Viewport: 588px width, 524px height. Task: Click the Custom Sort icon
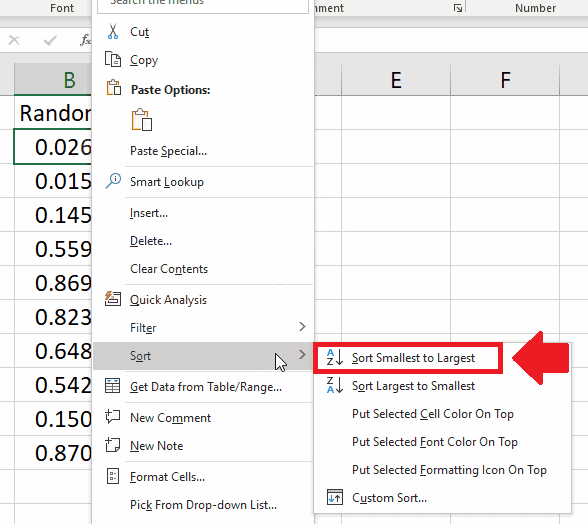pos(334,497)
